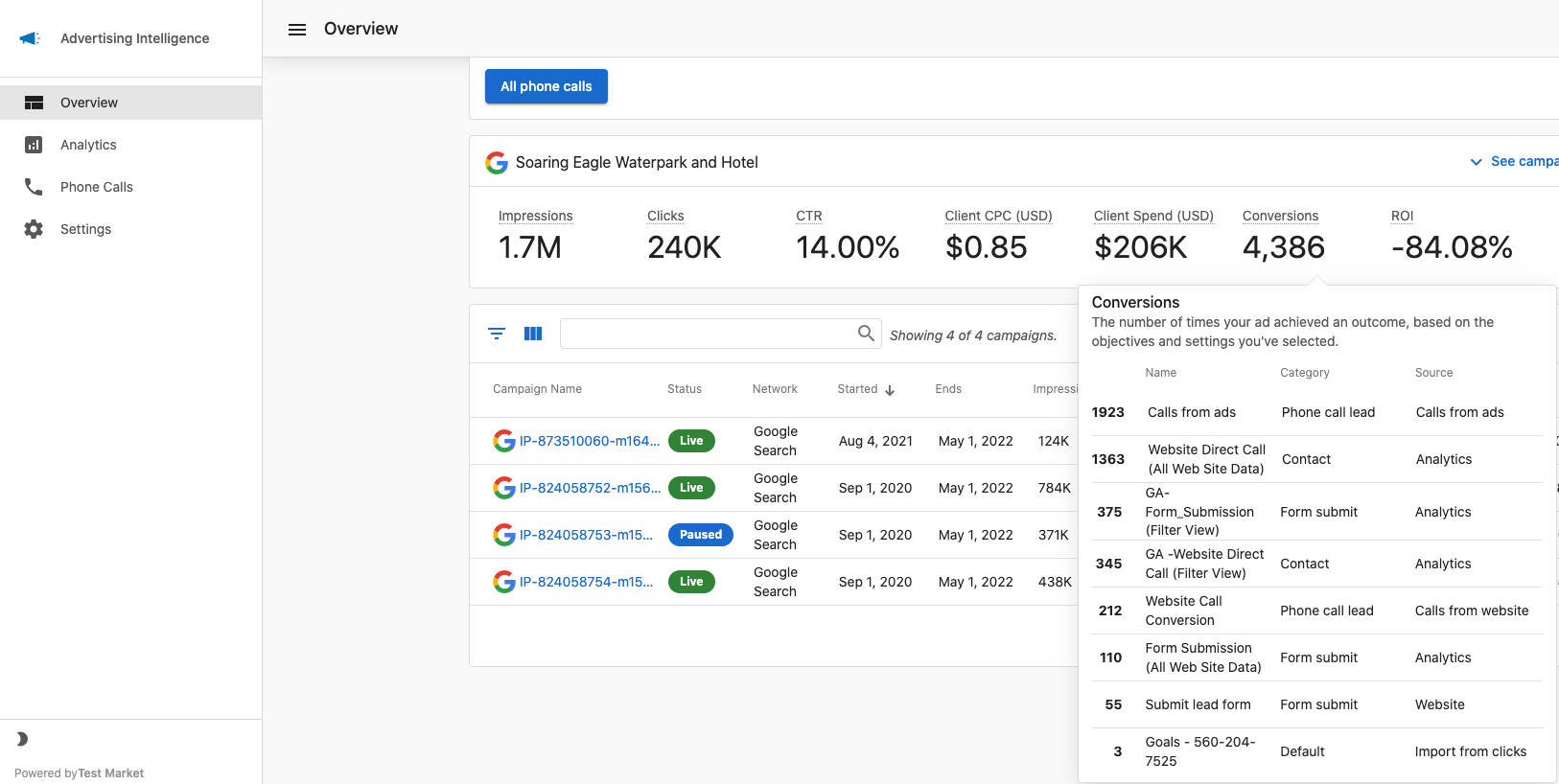Viewport: 1559px width, 784px height.
Task: Open the campaign filter icon
Action: 497,334
